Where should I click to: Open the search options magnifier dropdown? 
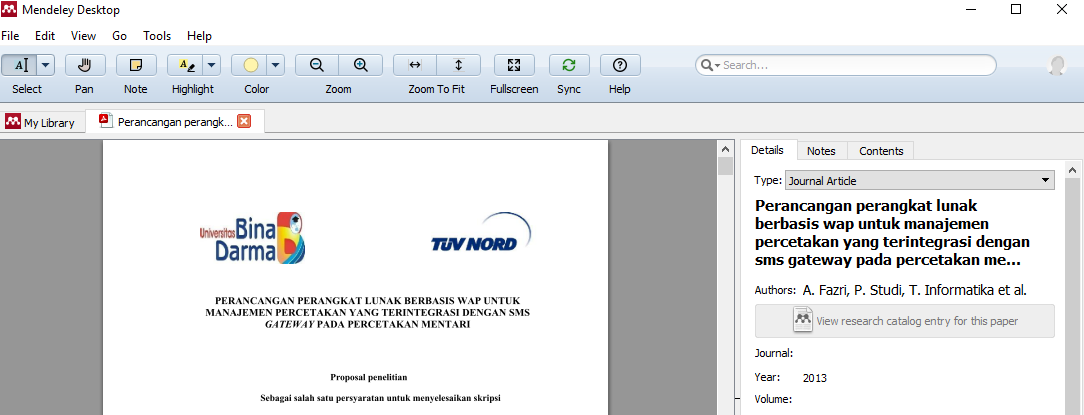click(x=710, y=65)
